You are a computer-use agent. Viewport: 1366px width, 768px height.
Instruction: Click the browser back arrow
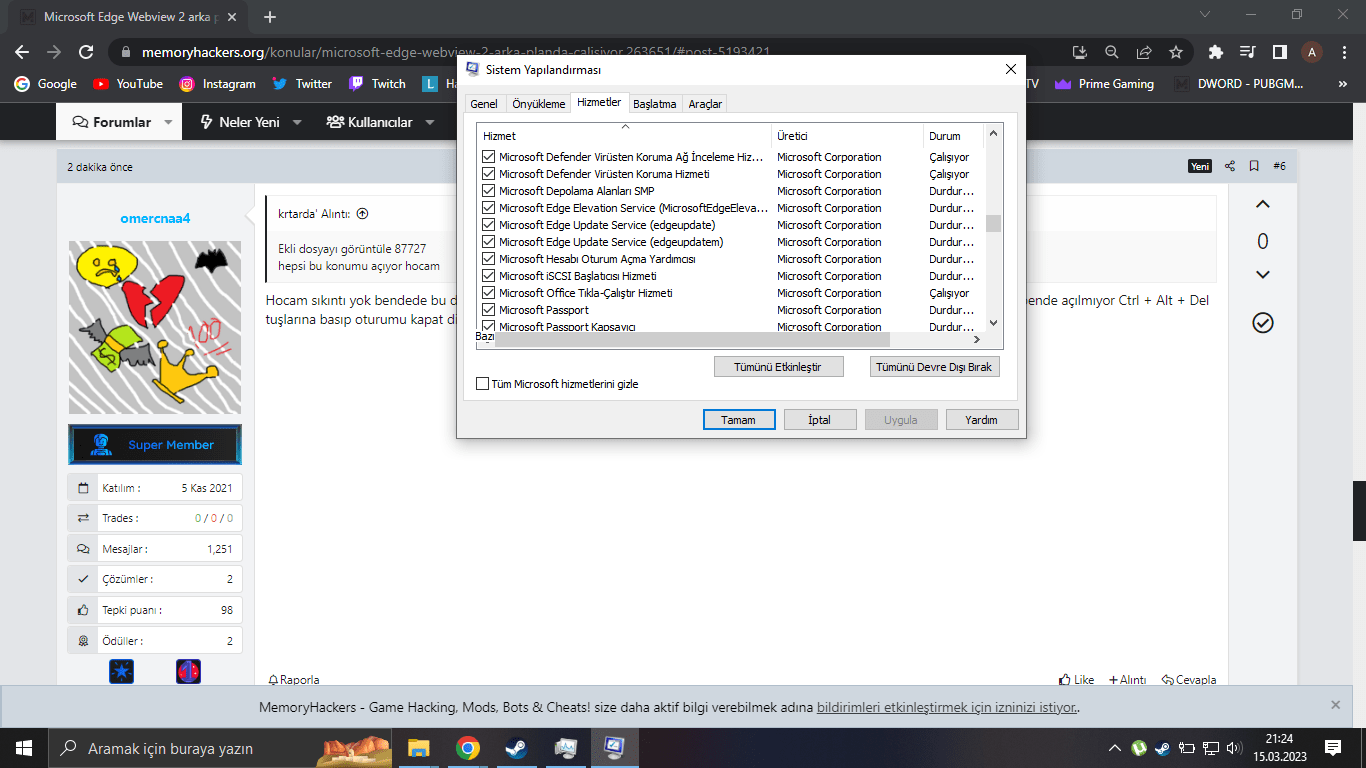click(x=22, y=52)
